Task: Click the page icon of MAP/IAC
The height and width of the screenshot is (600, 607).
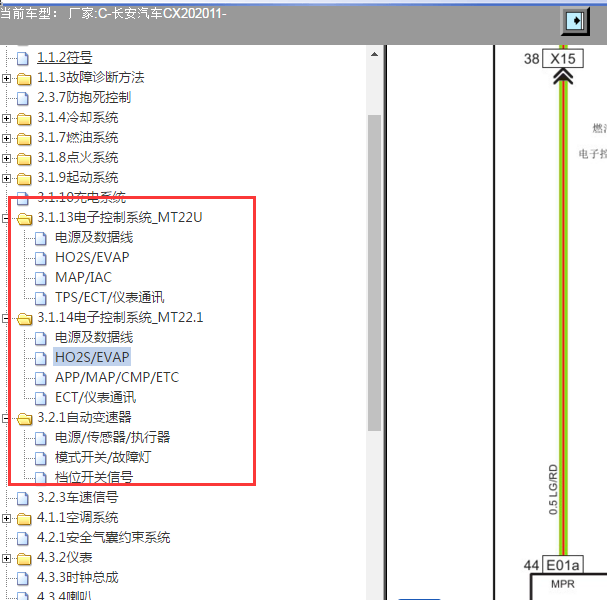Action: point(41,278)
